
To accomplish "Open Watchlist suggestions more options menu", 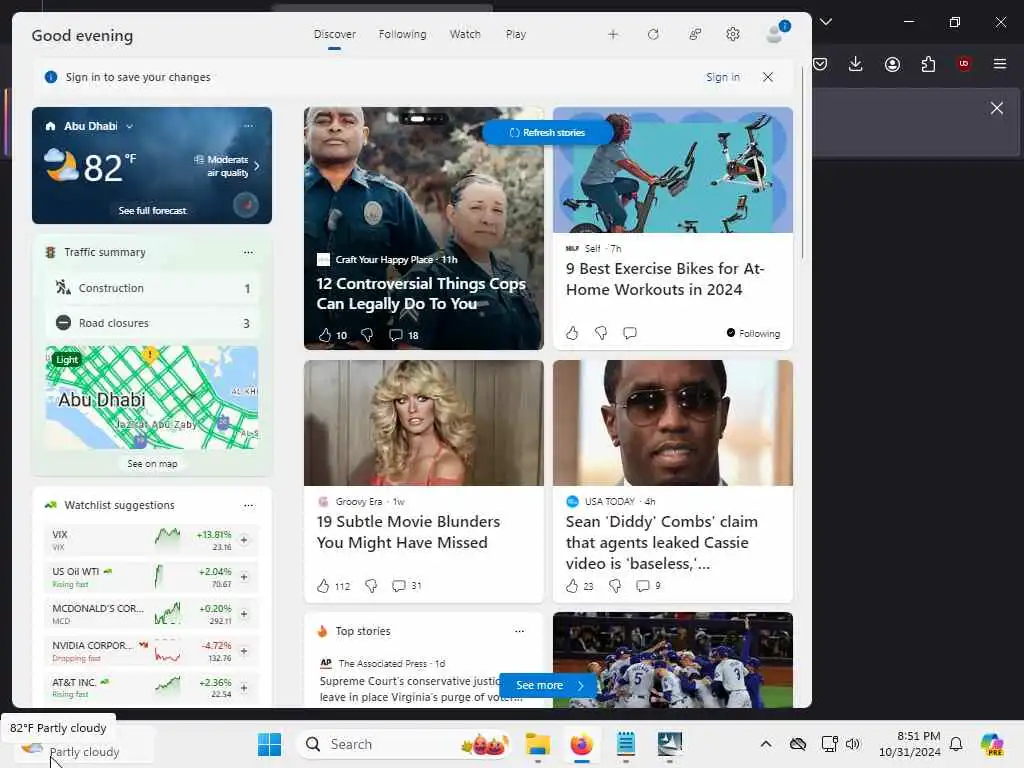I will click(249, 505).
